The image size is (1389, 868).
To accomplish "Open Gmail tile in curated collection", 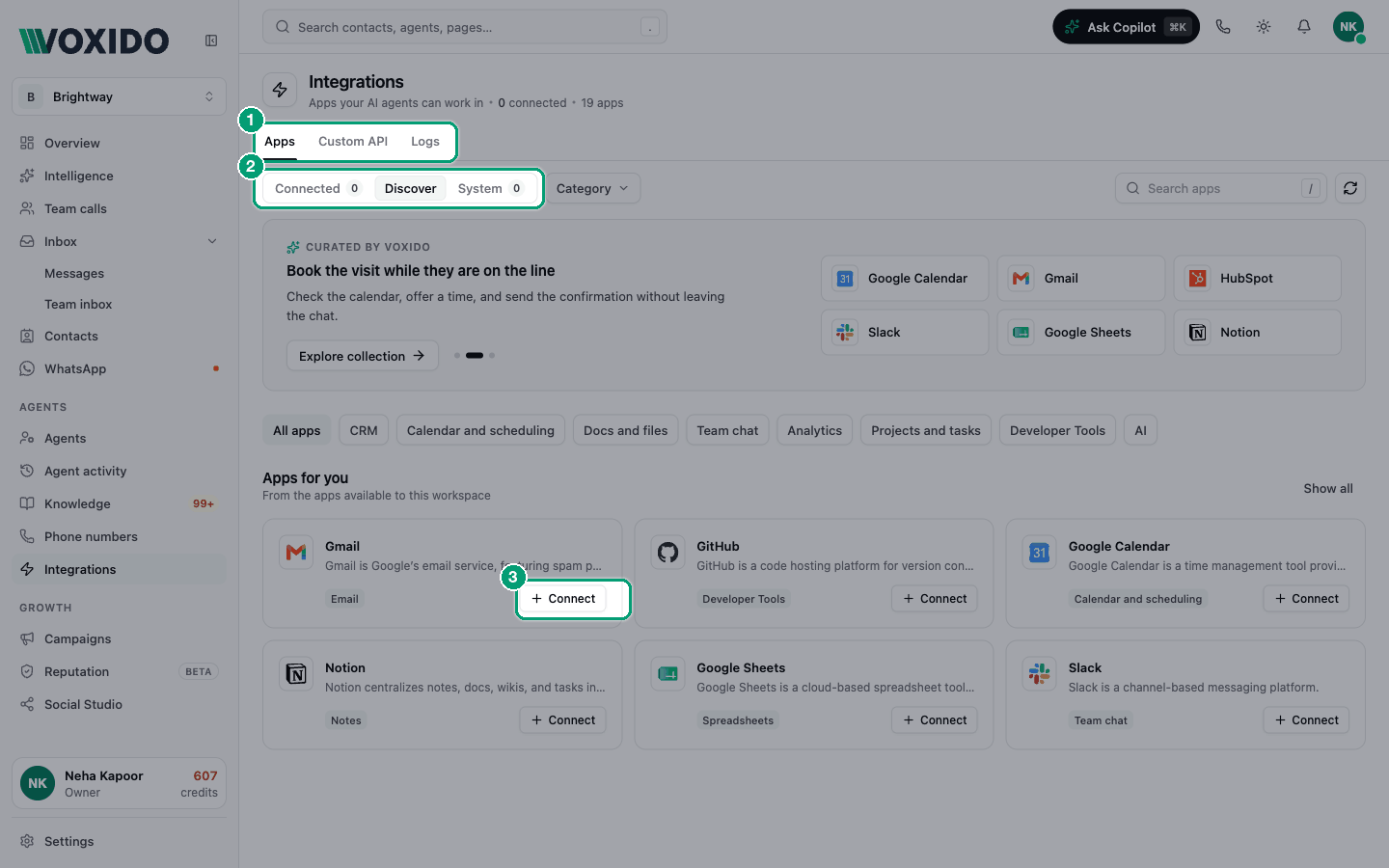I will [1080, 278].
